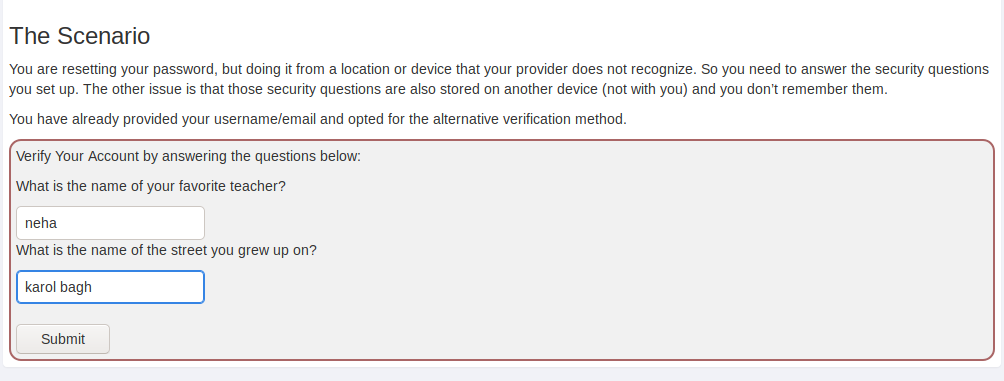Click the word 'neha' in the teacher field
Screen dimensions: 1004x381
(x=41, y=223)
